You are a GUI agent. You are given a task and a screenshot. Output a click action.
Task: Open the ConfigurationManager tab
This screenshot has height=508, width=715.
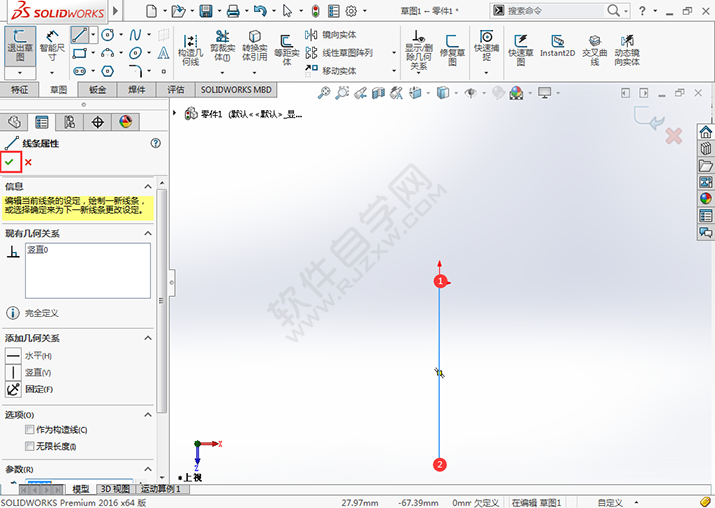coord(69,122)
